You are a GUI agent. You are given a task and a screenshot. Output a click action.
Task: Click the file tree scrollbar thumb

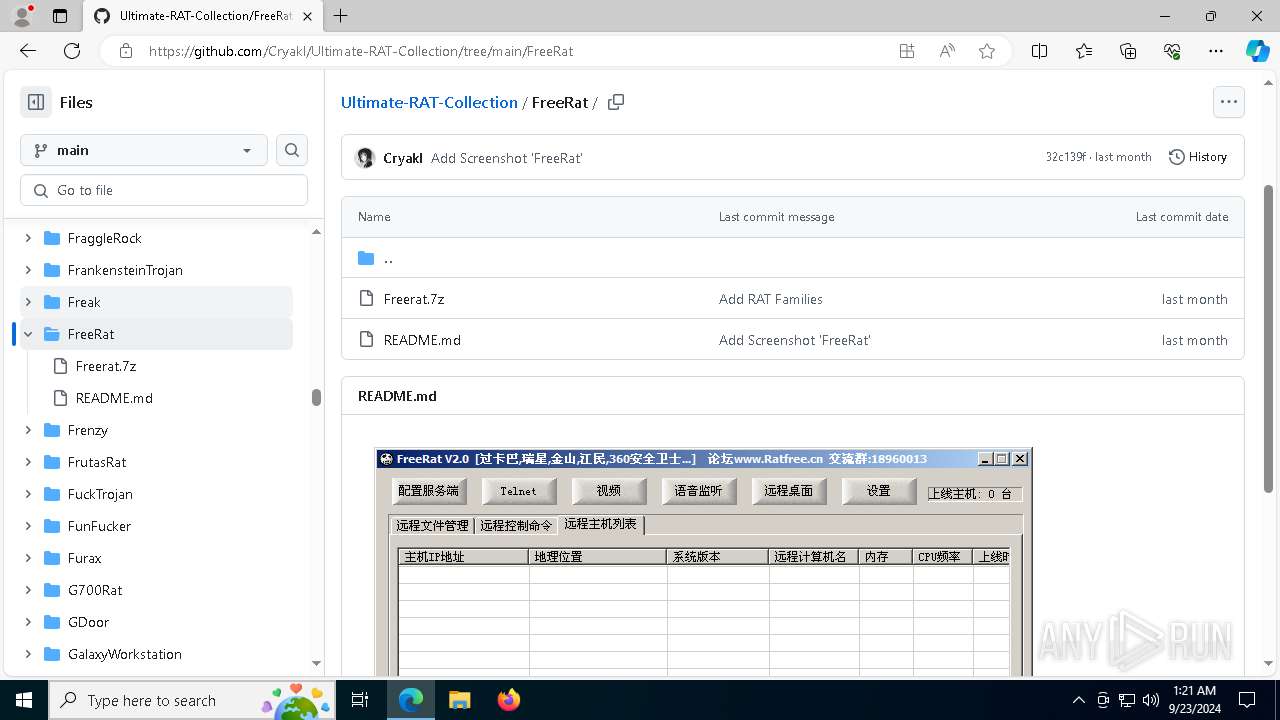point(316,397)
